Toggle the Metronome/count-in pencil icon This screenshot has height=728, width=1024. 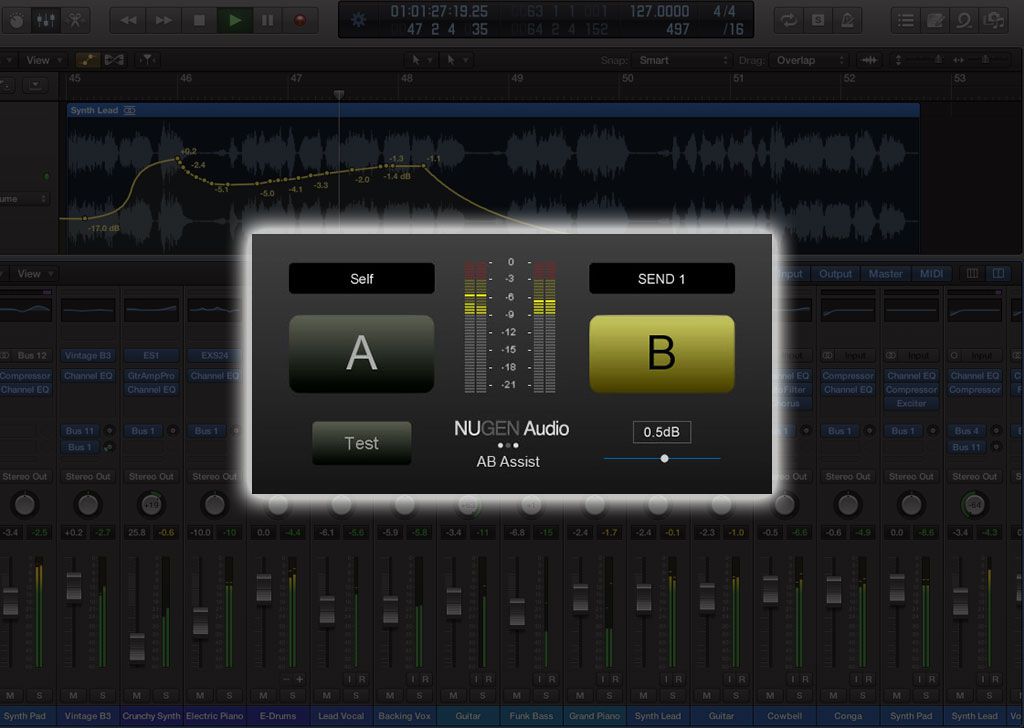tap(848, 20)
